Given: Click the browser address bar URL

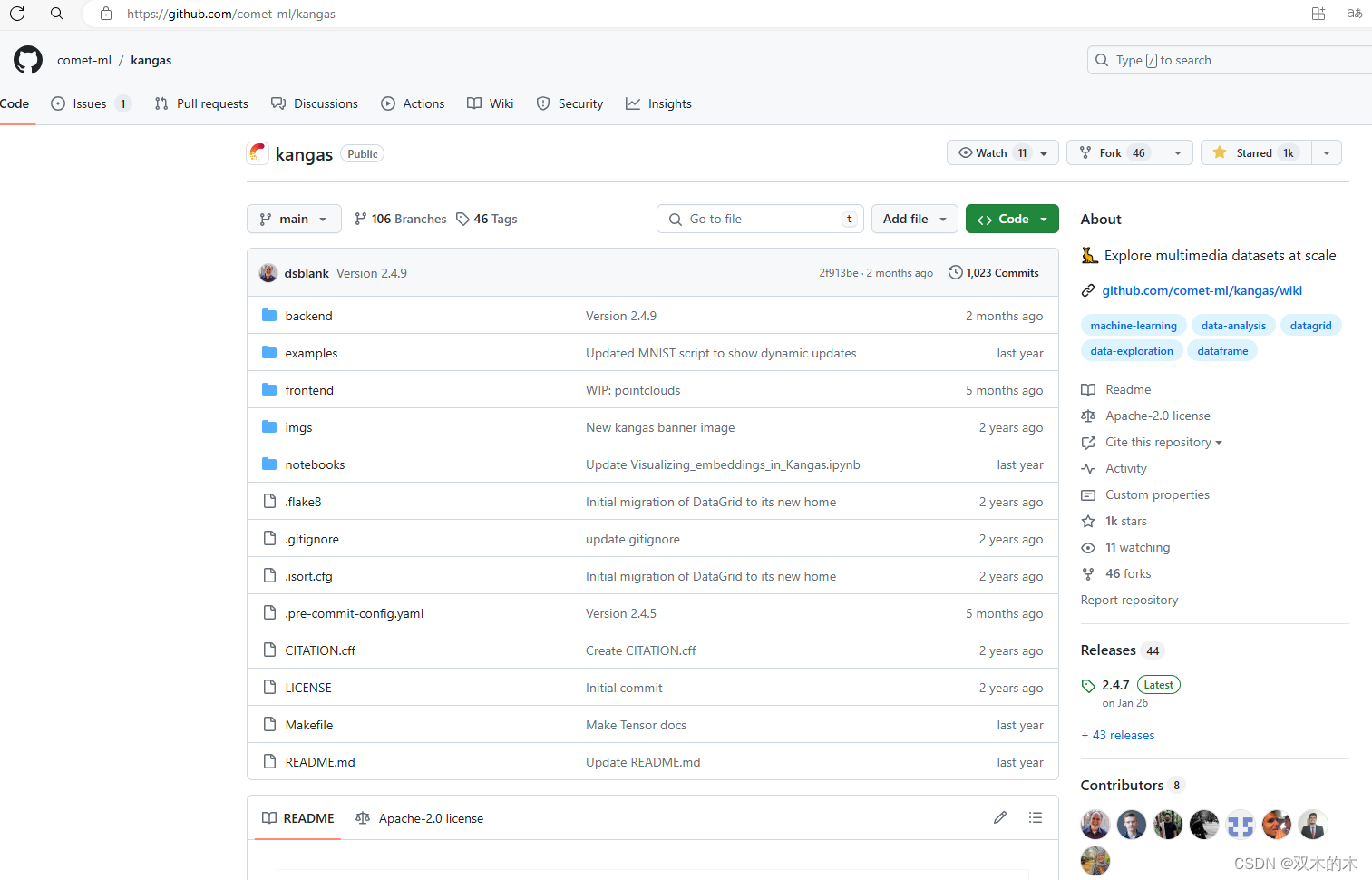Looking at the screenshot, I should (x=231, y=14).
